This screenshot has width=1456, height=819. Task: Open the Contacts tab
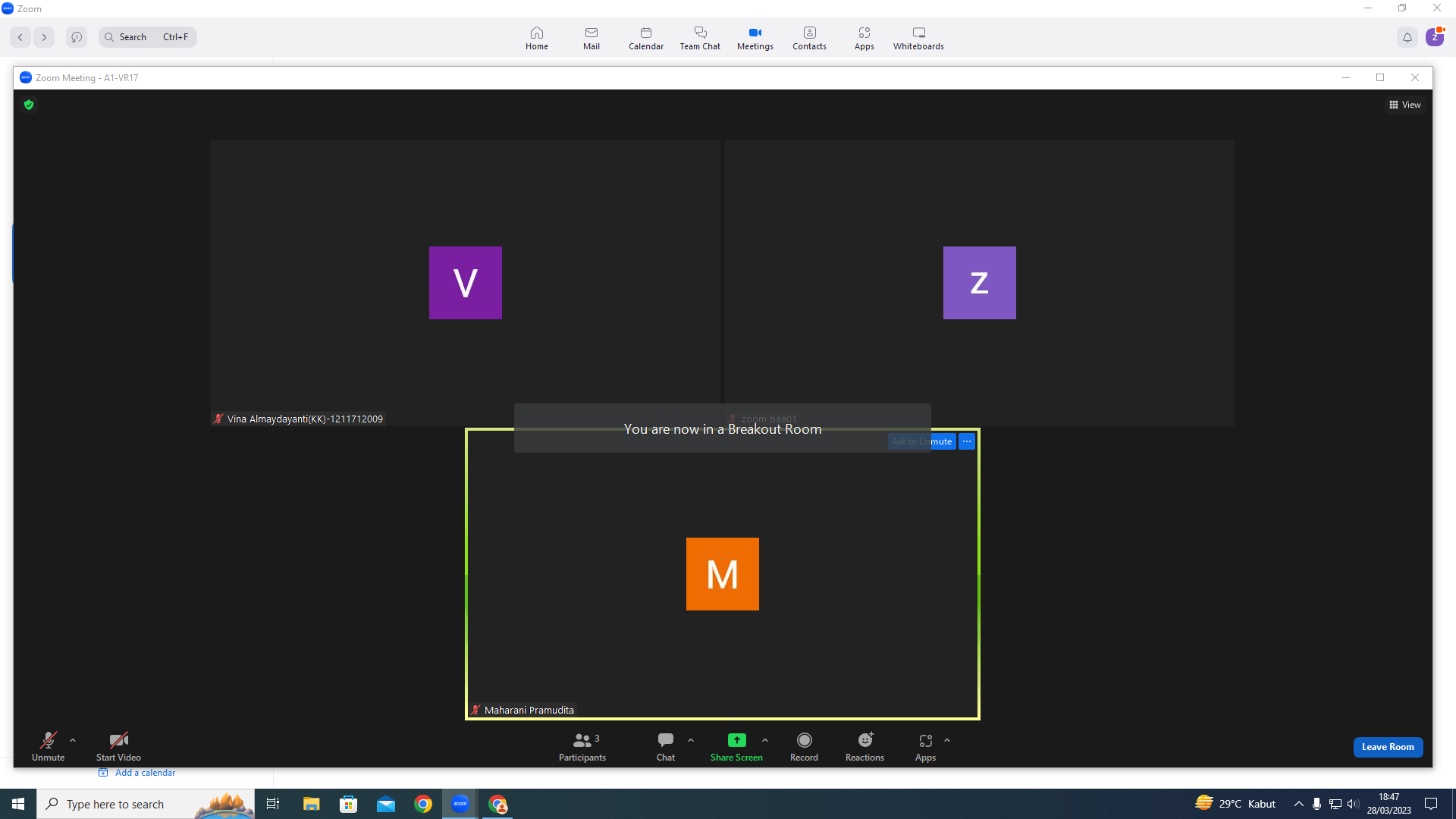click(809, 38)
